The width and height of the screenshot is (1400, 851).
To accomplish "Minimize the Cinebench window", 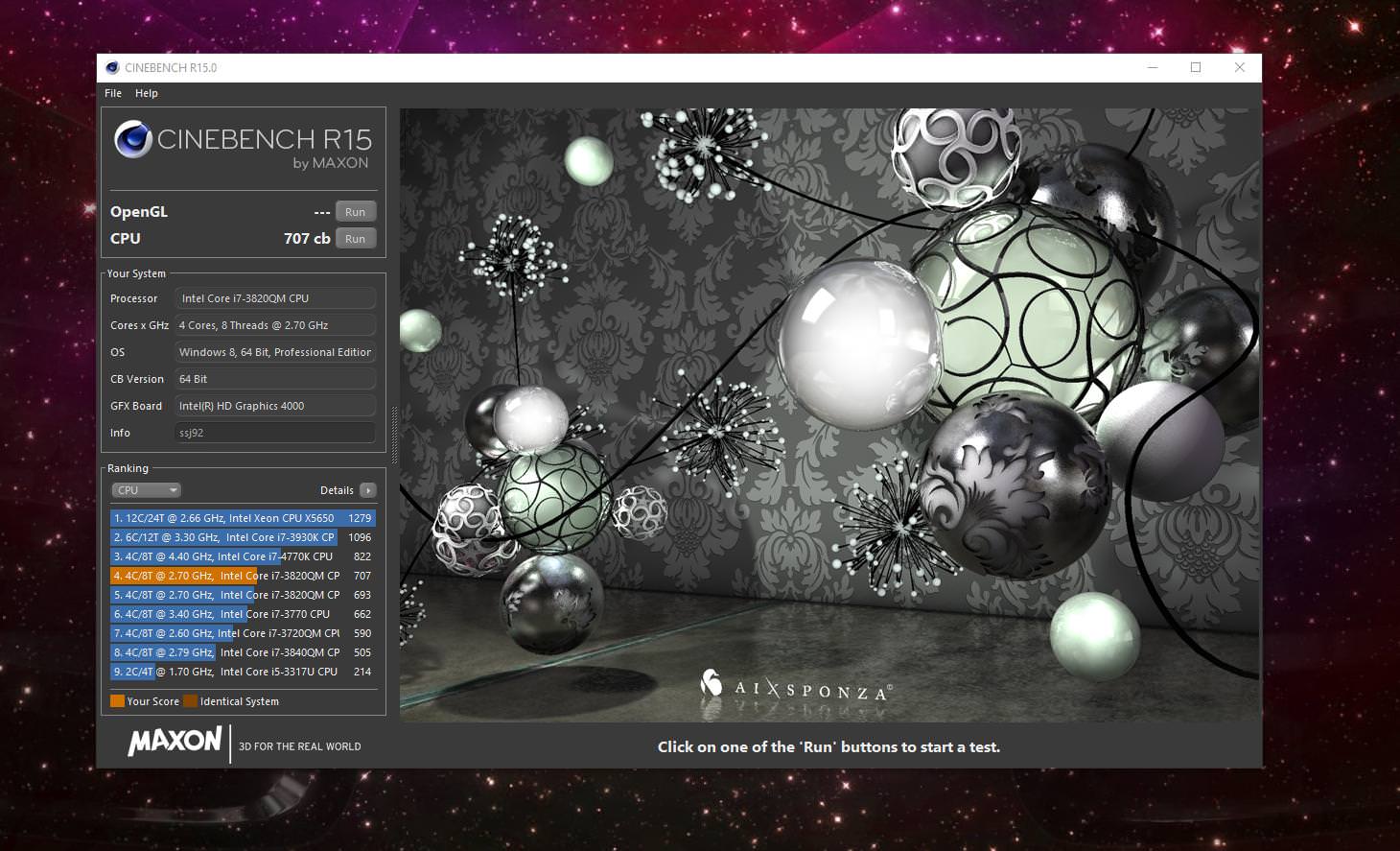I will (1153, 67).
